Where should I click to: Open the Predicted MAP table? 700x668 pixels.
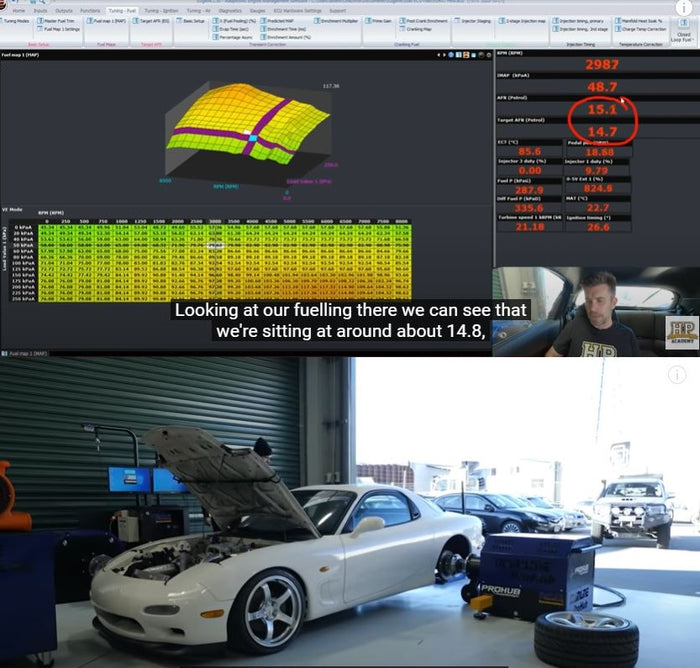[x=277, y=21]
